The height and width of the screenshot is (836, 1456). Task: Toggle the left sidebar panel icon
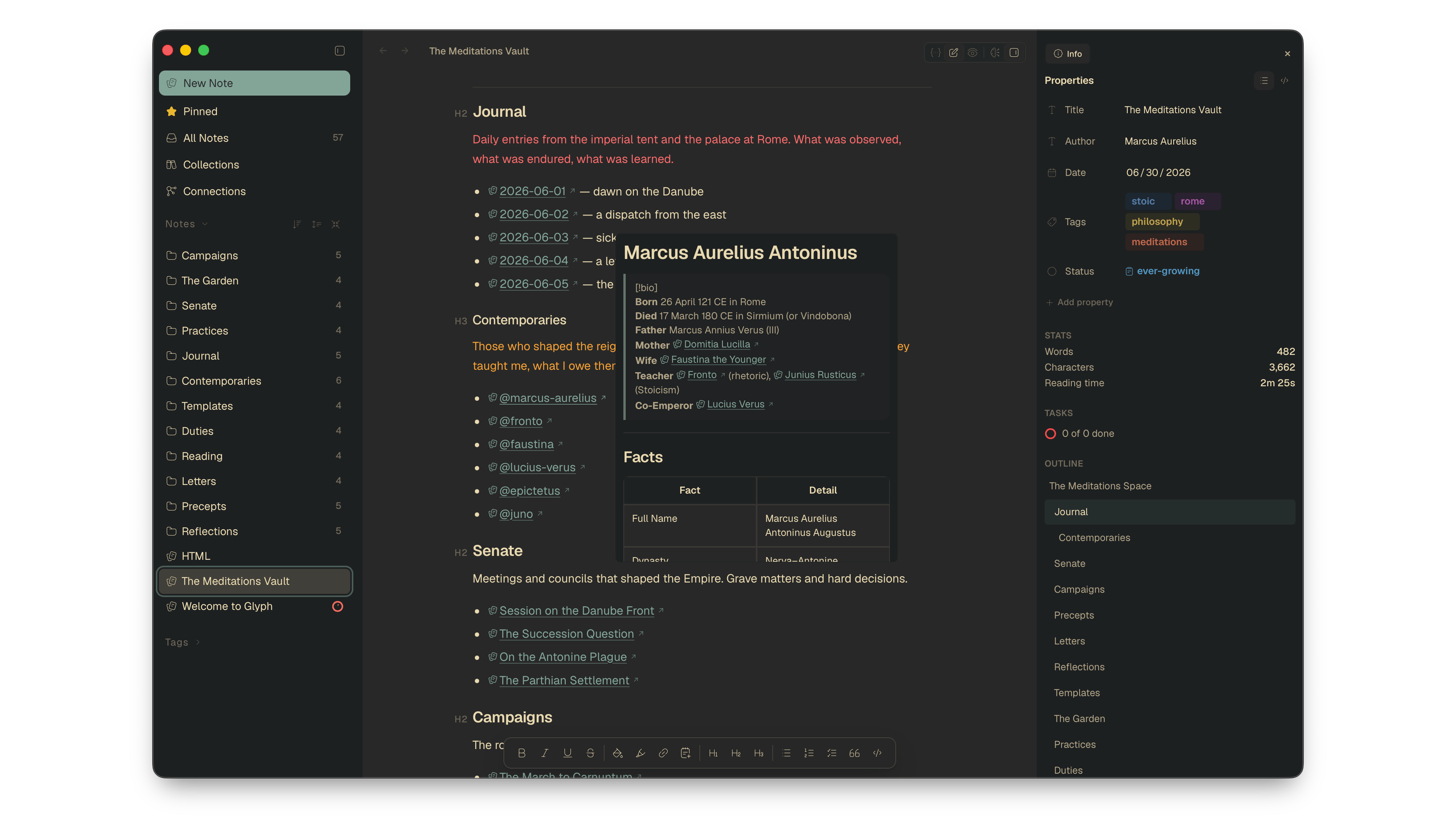click(x=339, y=51)
